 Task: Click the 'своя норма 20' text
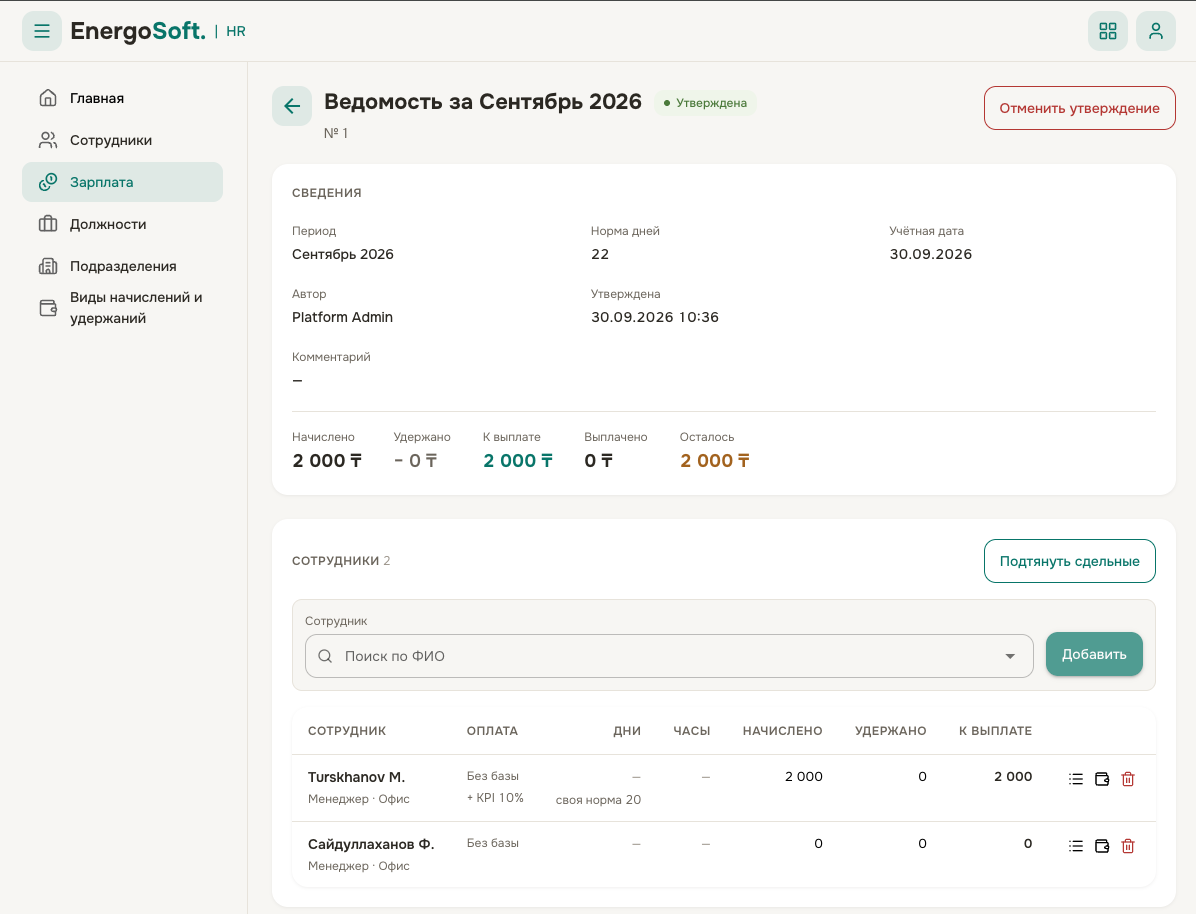click(x=598, y=800)
